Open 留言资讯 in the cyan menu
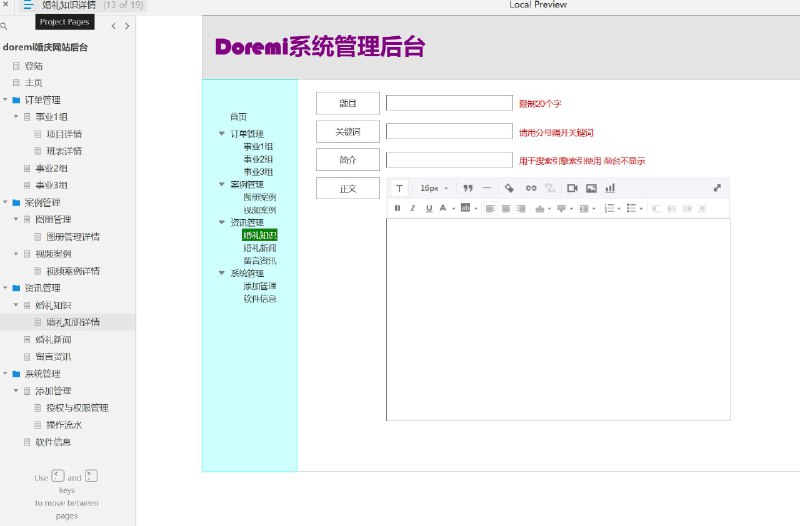The height and width of the screenshot is (526, 800). [x=260, y=261]
